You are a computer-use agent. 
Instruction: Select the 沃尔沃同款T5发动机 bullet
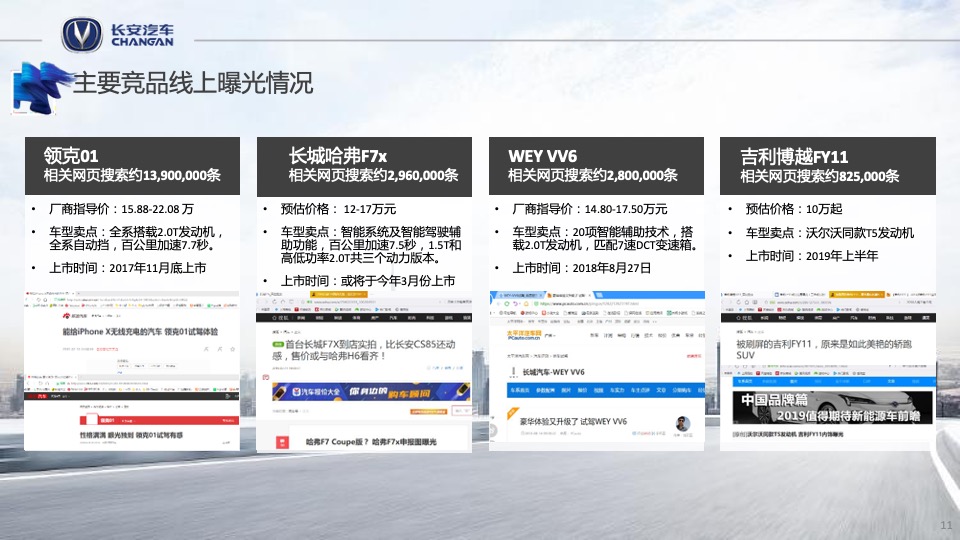pyautogui.click(x=830, y=233)
